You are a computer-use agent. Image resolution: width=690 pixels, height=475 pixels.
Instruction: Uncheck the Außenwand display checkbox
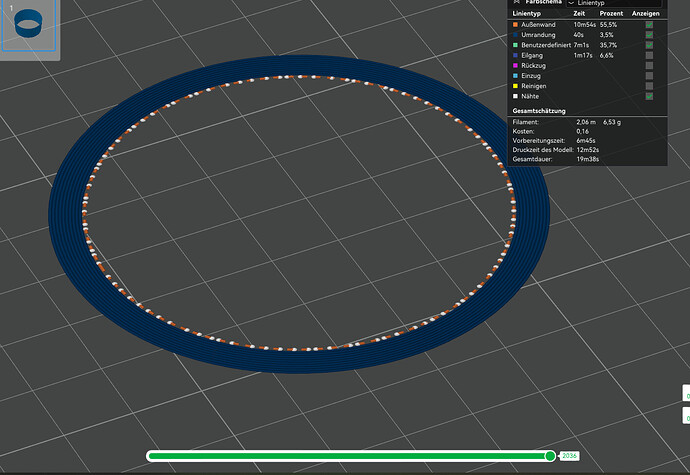point(649,25)
